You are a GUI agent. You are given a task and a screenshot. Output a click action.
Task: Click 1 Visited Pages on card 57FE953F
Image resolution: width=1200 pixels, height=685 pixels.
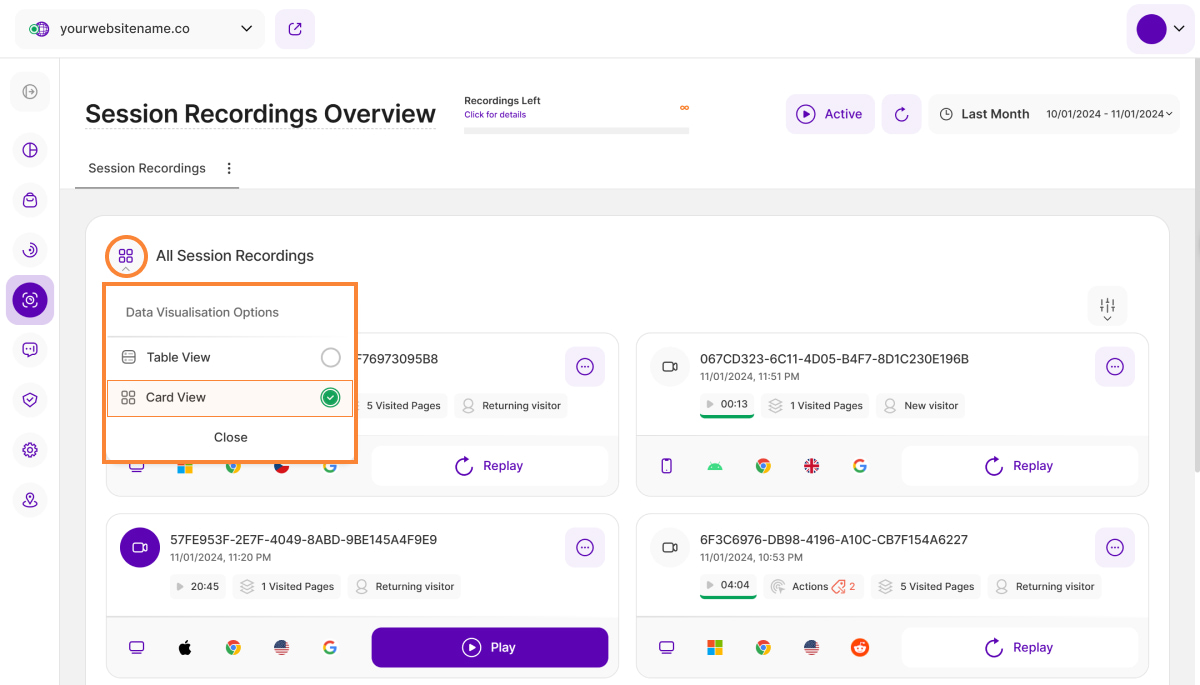tap(287, 587)
